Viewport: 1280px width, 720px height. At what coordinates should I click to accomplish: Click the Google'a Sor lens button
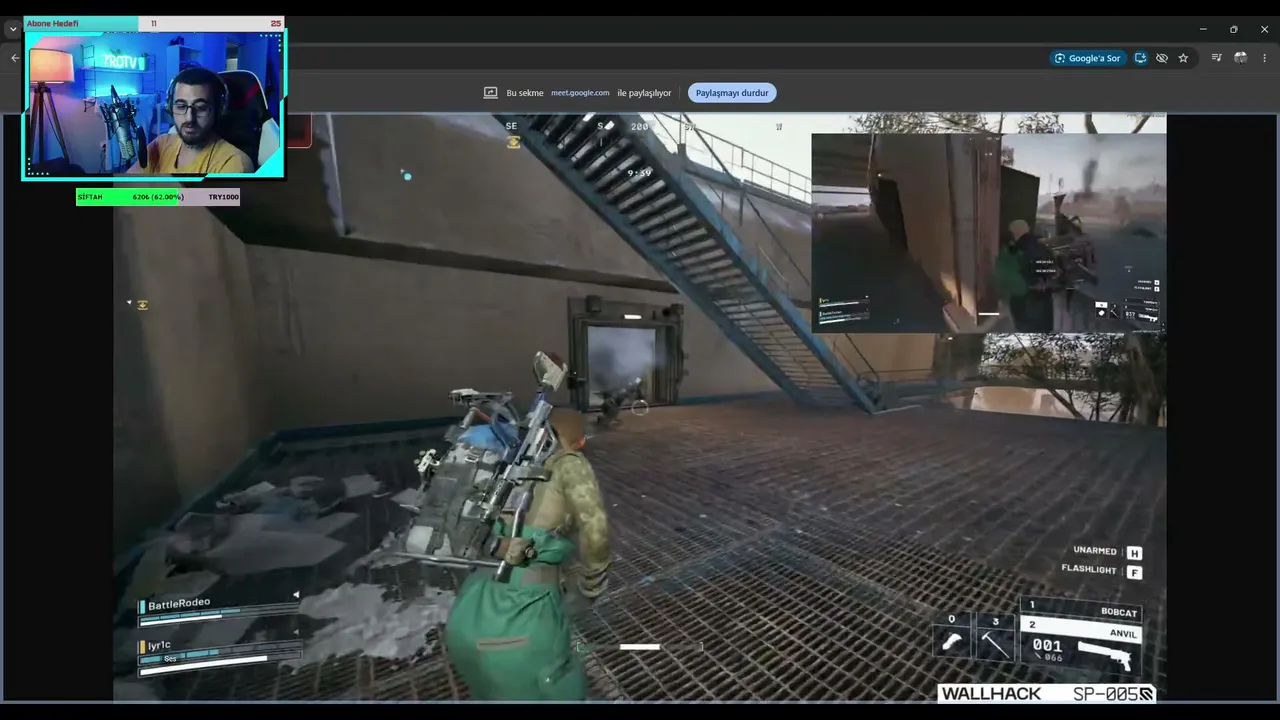point(1087,58)
